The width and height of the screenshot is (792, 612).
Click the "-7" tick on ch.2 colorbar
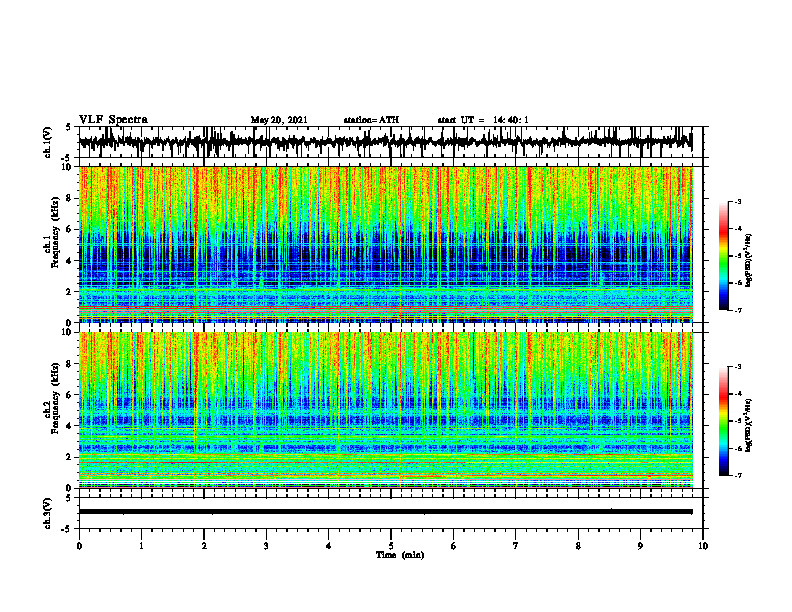click(x=738, y=475)
